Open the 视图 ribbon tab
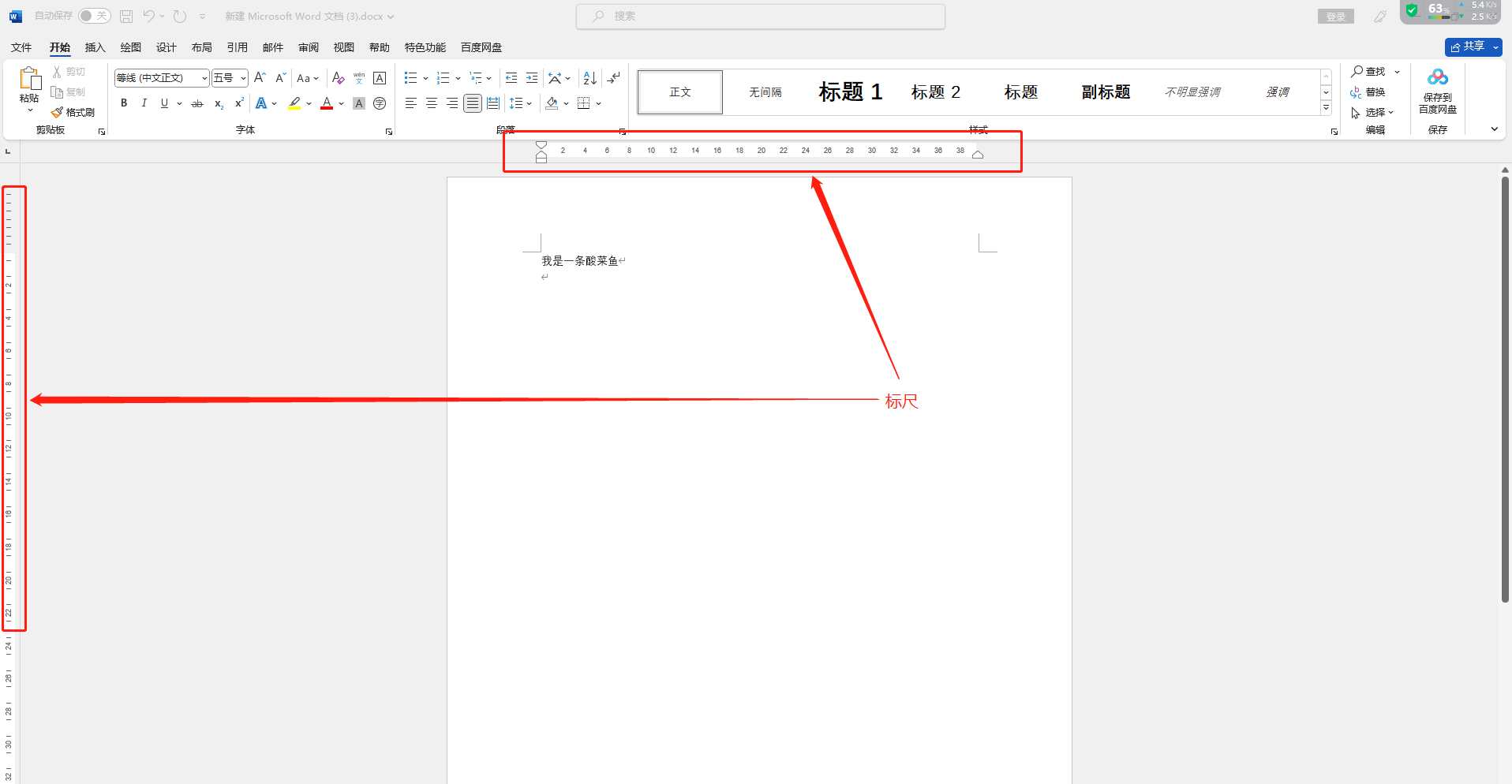Image resolution: width=1512 pixels, height=784 pixels. pos(343,47)
